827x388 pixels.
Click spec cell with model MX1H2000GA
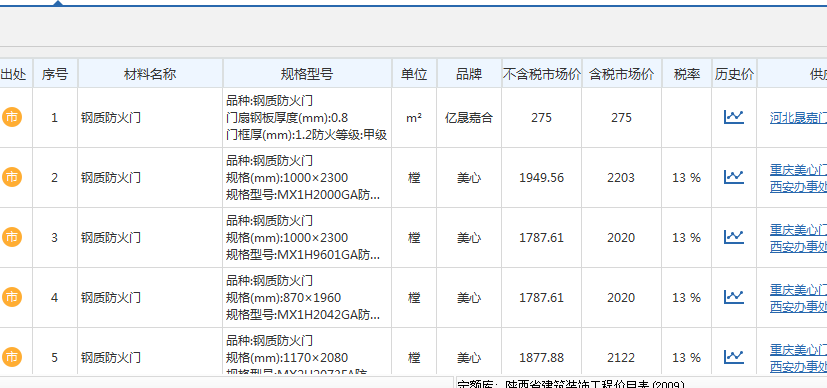[x=307, y=178]
